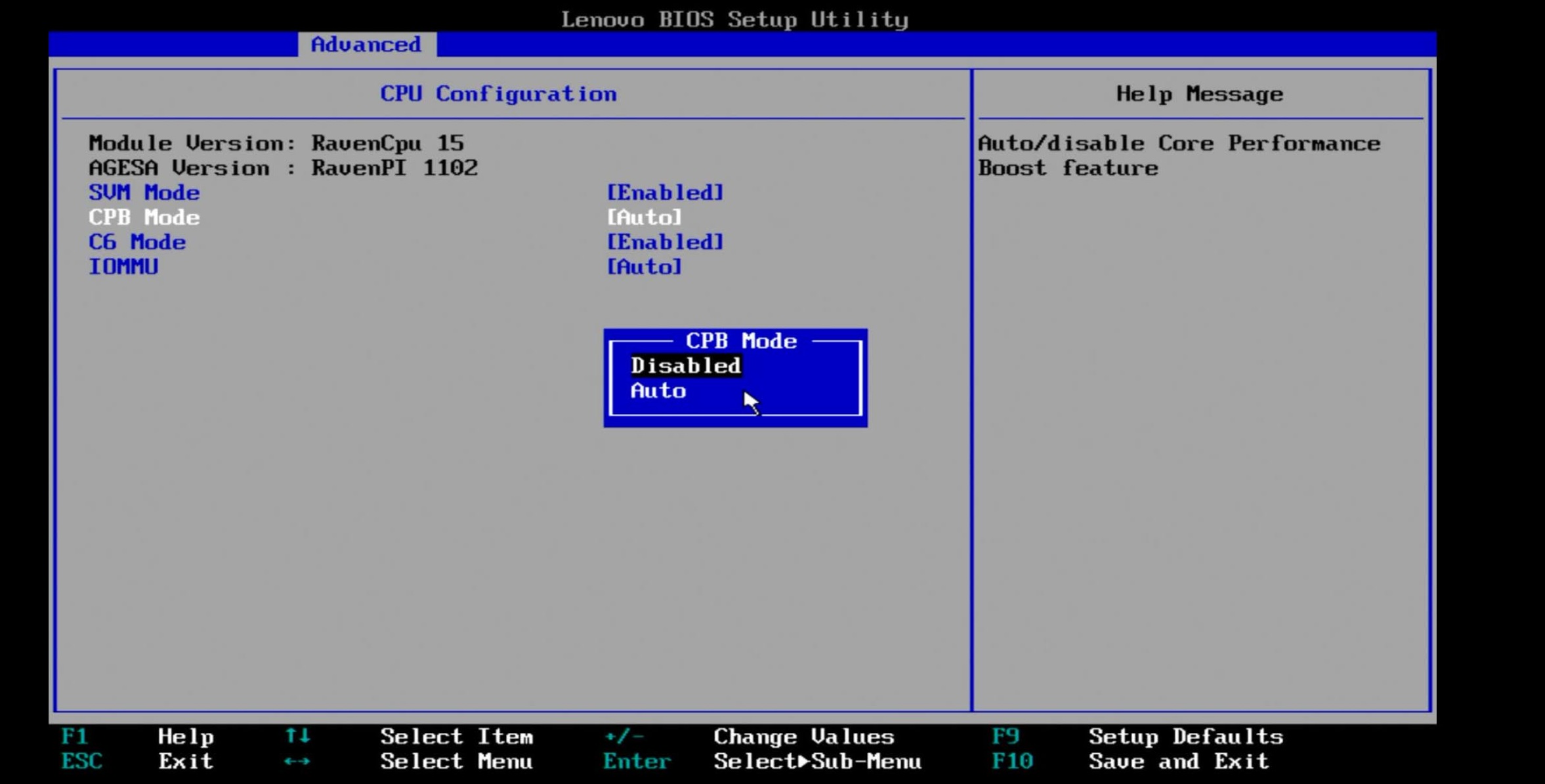This screenshot has width=1545, height=784.
Task: Click the left/right arrows Select Menu icon
Action: [297, 762]
